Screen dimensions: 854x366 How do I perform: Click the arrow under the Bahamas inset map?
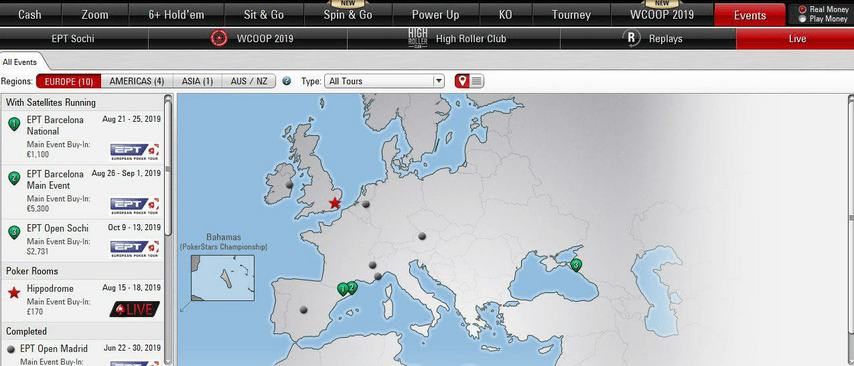[x=184, y=307]
